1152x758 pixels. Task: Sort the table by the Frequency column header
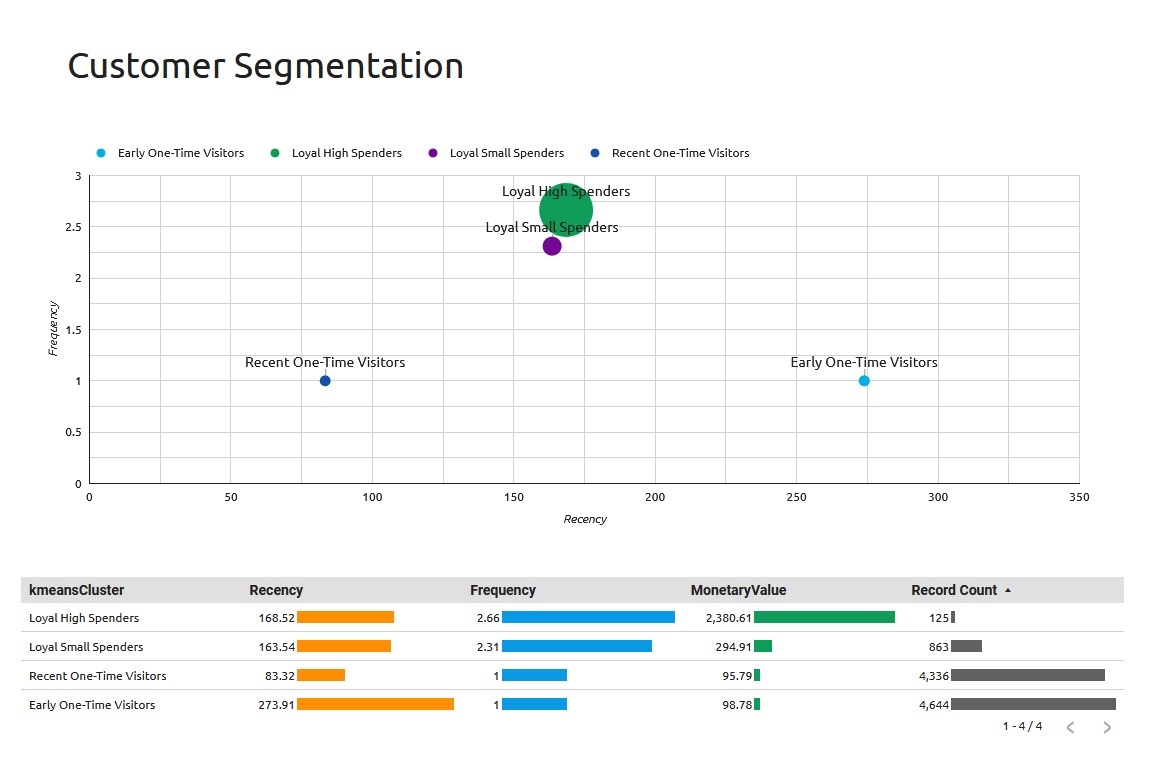503,590
